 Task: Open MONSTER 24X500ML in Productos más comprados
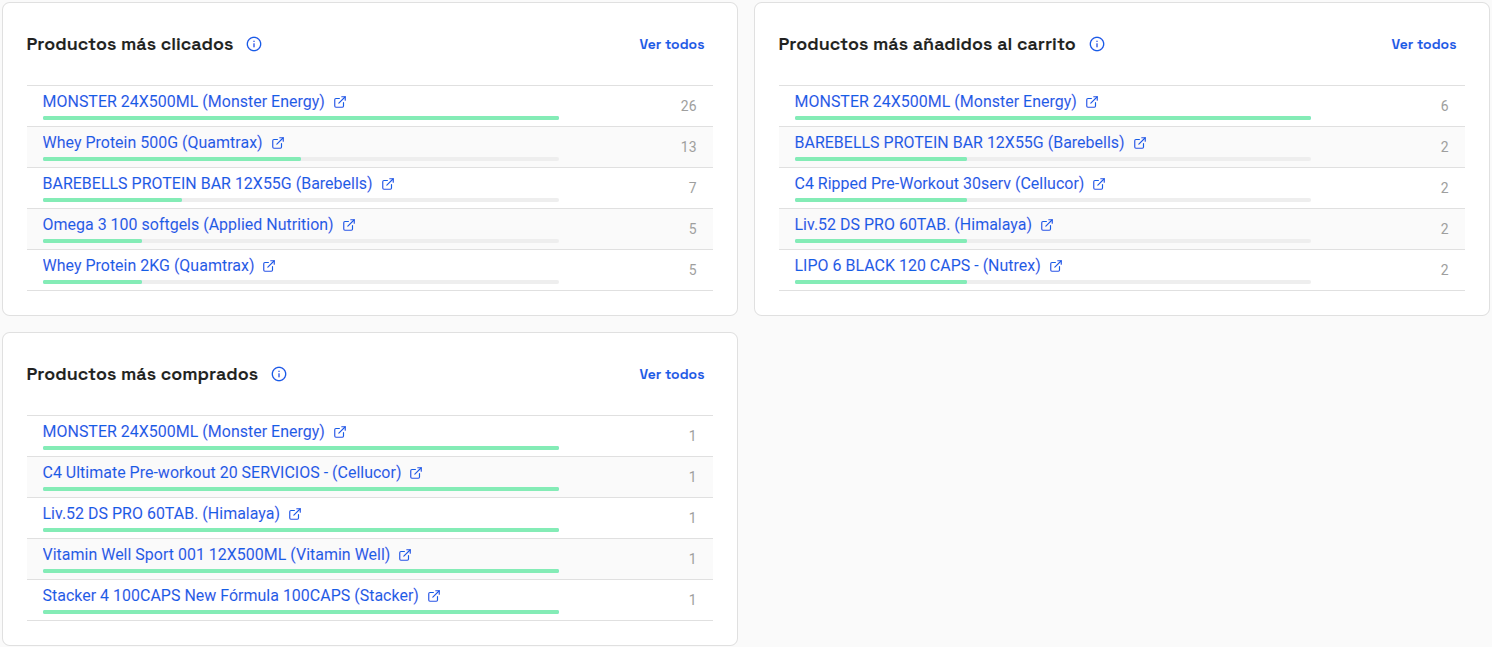(x=184, y=431)
